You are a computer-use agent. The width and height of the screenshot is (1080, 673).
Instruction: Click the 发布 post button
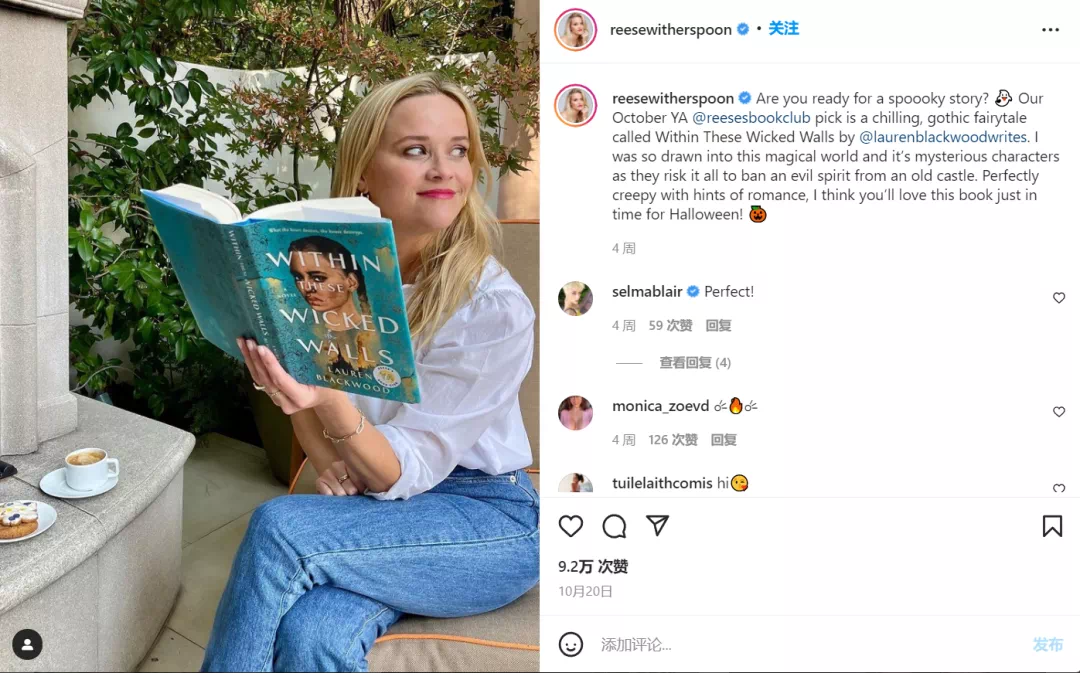pos(1048,645)
